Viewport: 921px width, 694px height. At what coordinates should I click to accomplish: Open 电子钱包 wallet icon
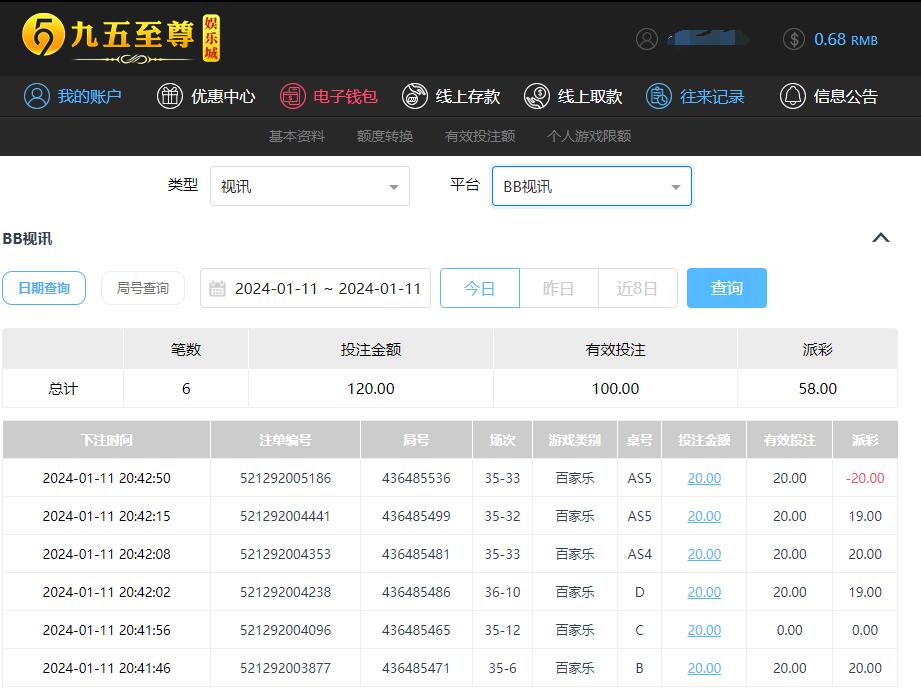point(292,96)
